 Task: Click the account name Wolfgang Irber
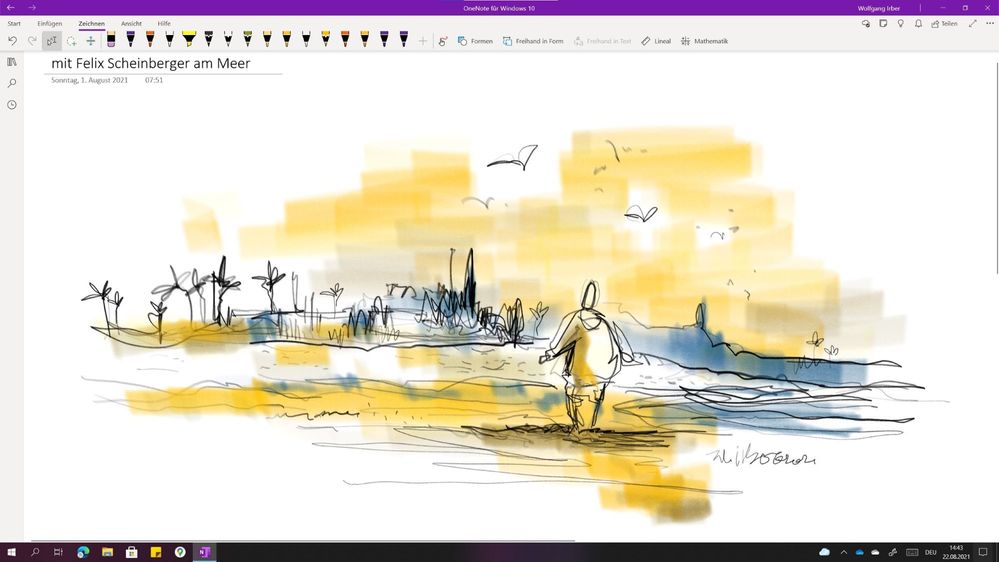point(879,8)
